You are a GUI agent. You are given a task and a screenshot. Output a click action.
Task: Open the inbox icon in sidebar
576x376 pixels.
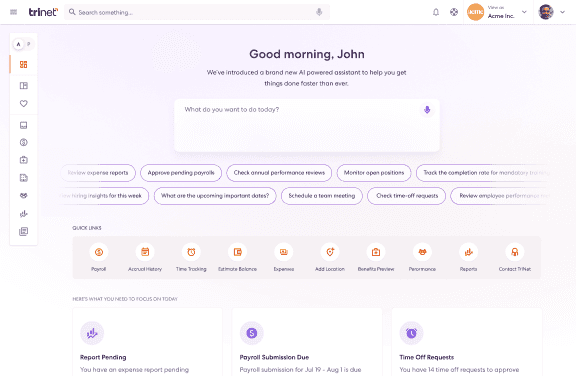(x=24, y=125)
